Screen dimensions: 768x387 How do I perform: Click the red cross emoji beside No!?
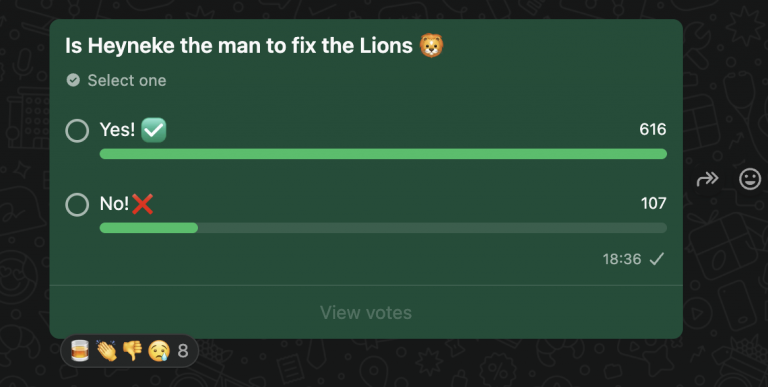click(143, 204)
